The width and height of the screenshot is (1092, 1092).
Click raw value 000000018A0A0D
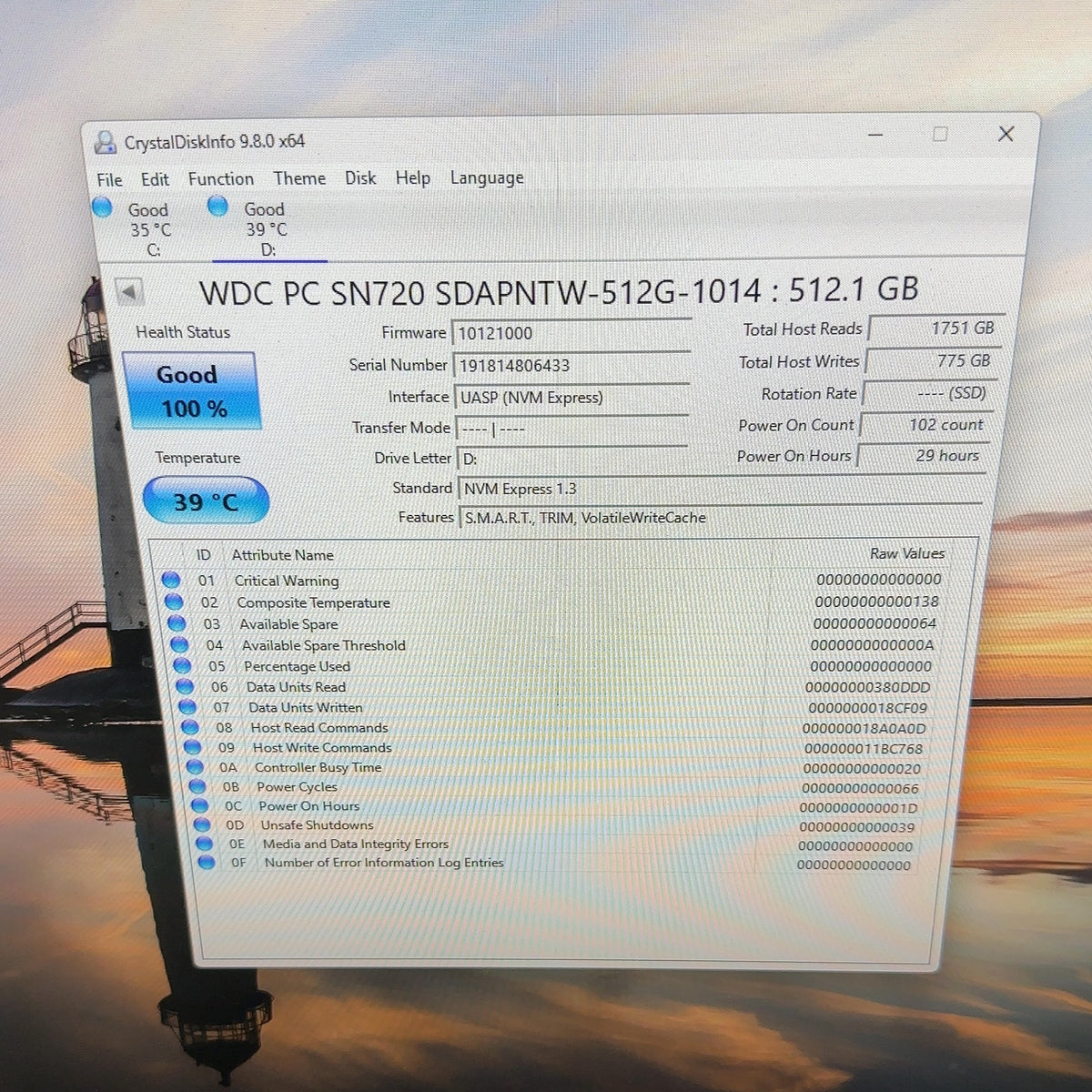(864, 729)
